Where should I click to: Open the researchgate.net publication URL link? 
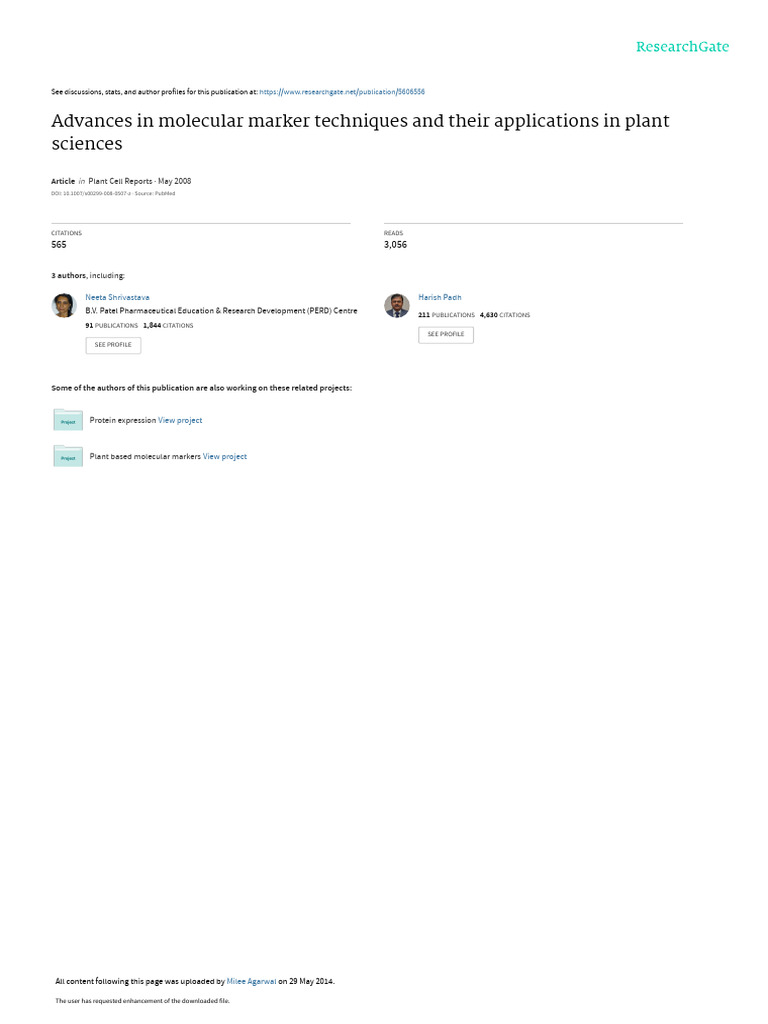342,92
